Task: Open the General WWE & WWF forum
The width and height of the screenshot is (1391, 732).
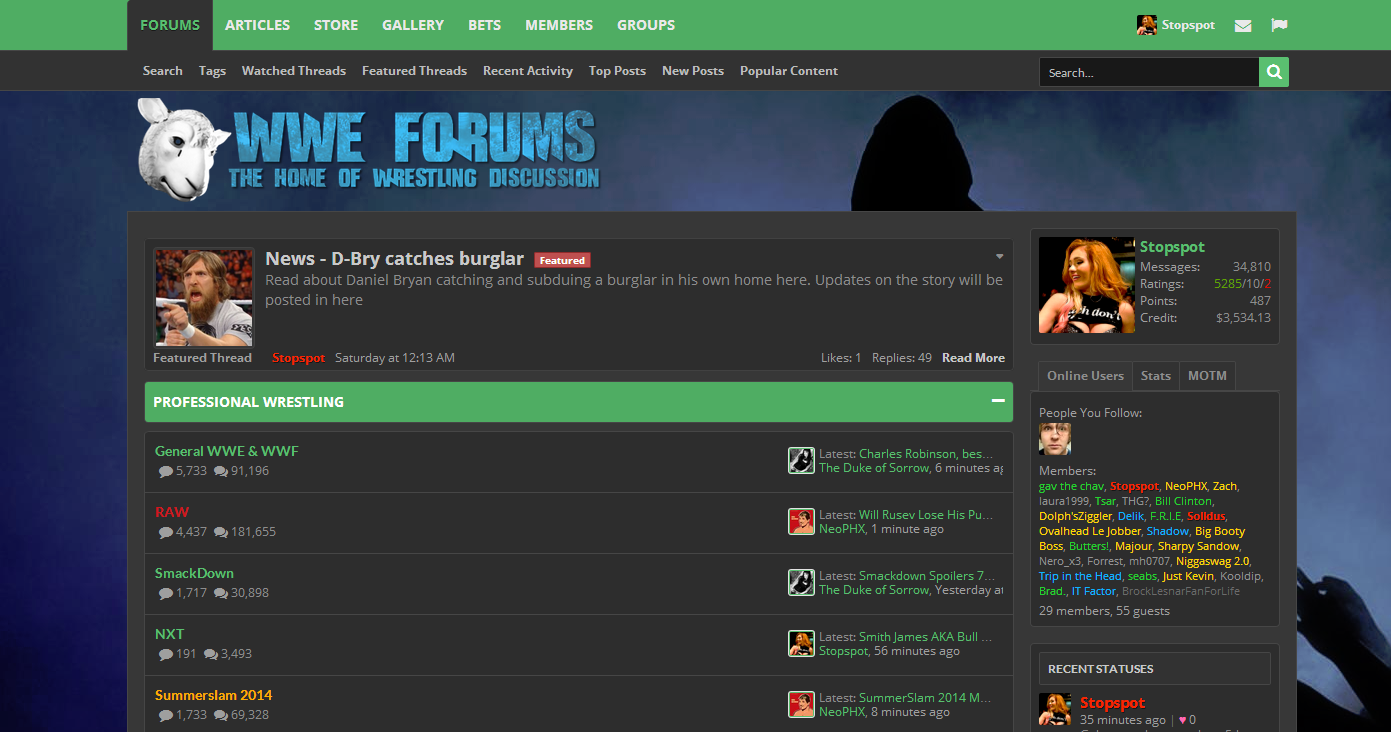Action: pos(227,451)
